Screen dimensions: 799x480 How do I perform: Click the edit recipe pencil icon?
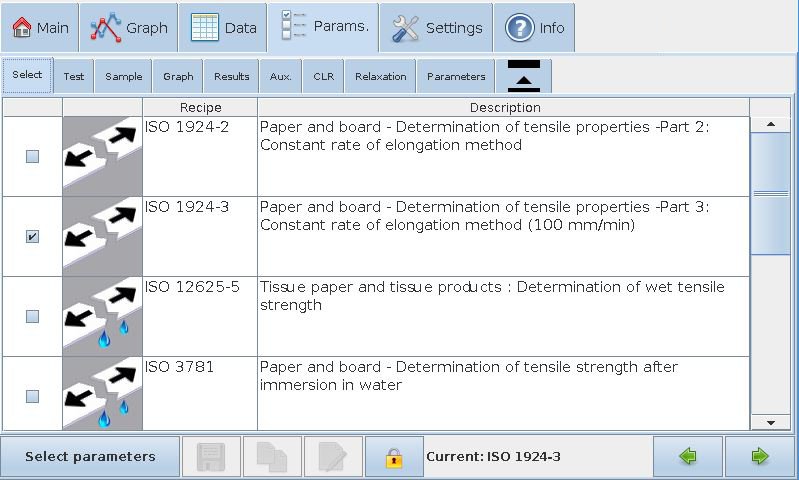pos(333,456)
